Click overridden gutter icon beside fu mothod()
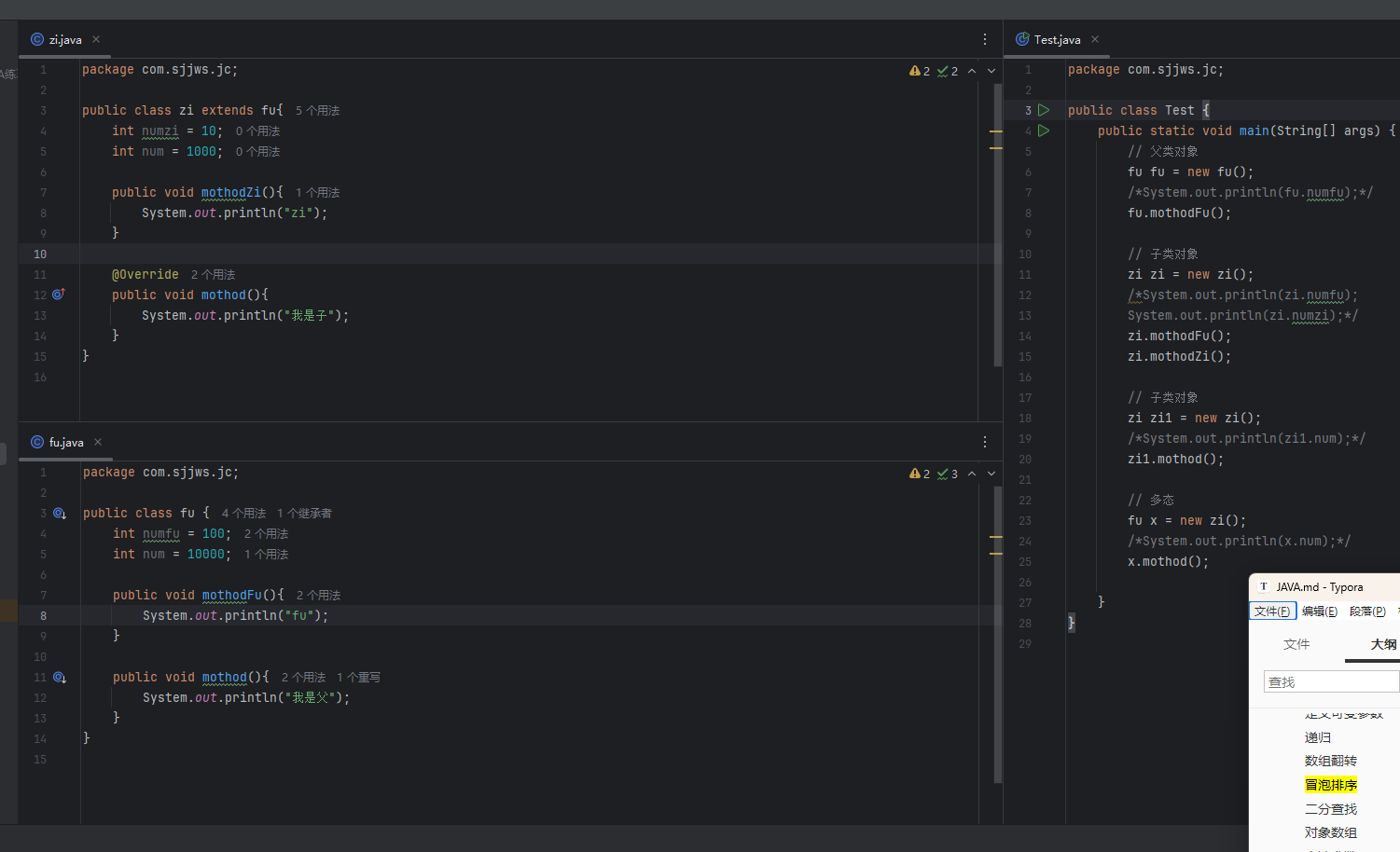This screenshot has width=1400, height=852. point(59,678)
